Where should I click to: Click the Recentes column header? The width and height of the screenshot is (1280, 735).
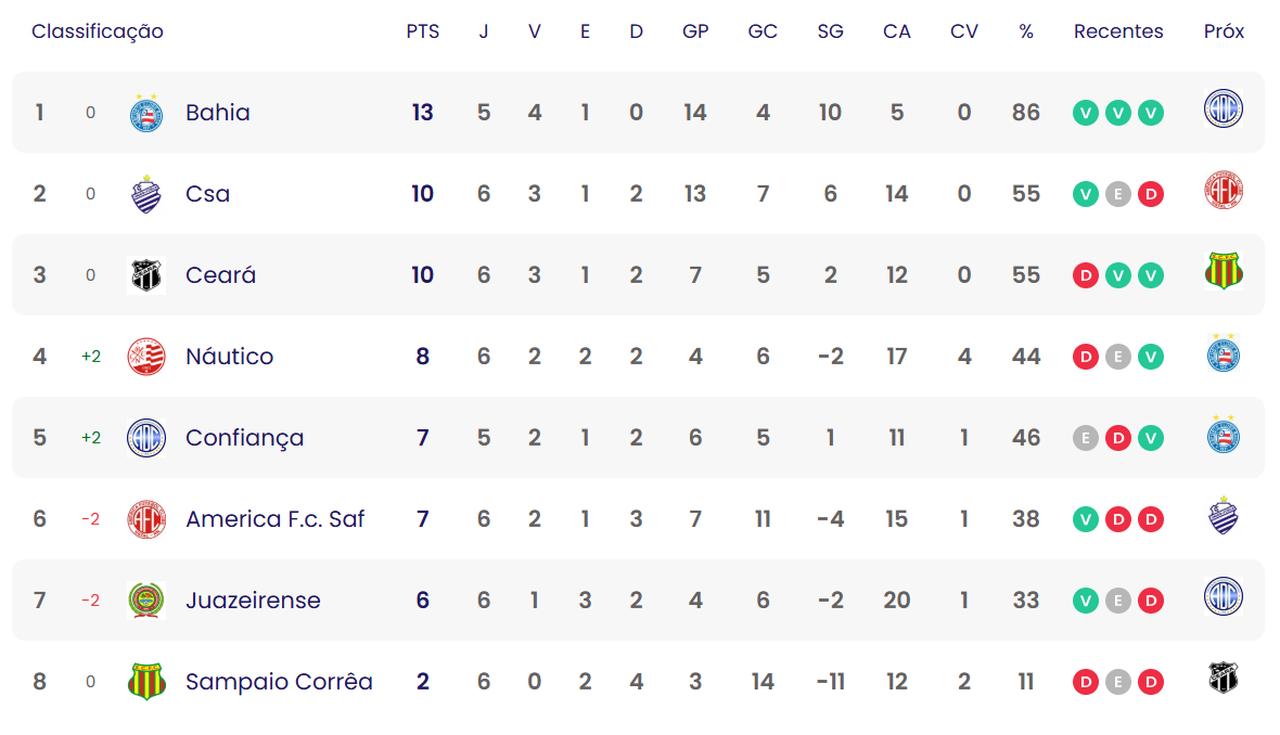point(1118,32)
